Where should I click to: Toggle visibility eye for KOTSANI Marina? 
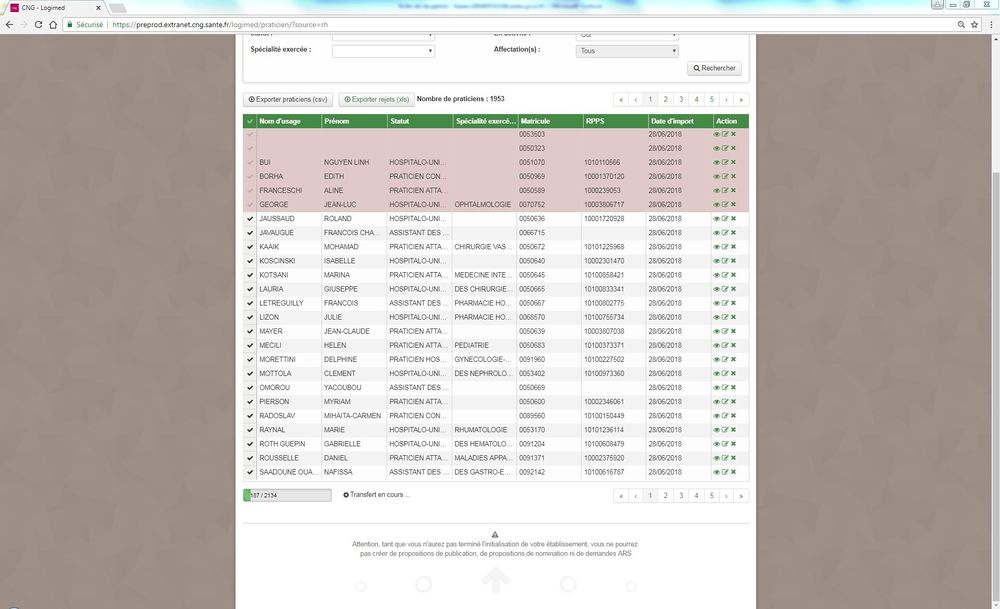coord(716,275)
